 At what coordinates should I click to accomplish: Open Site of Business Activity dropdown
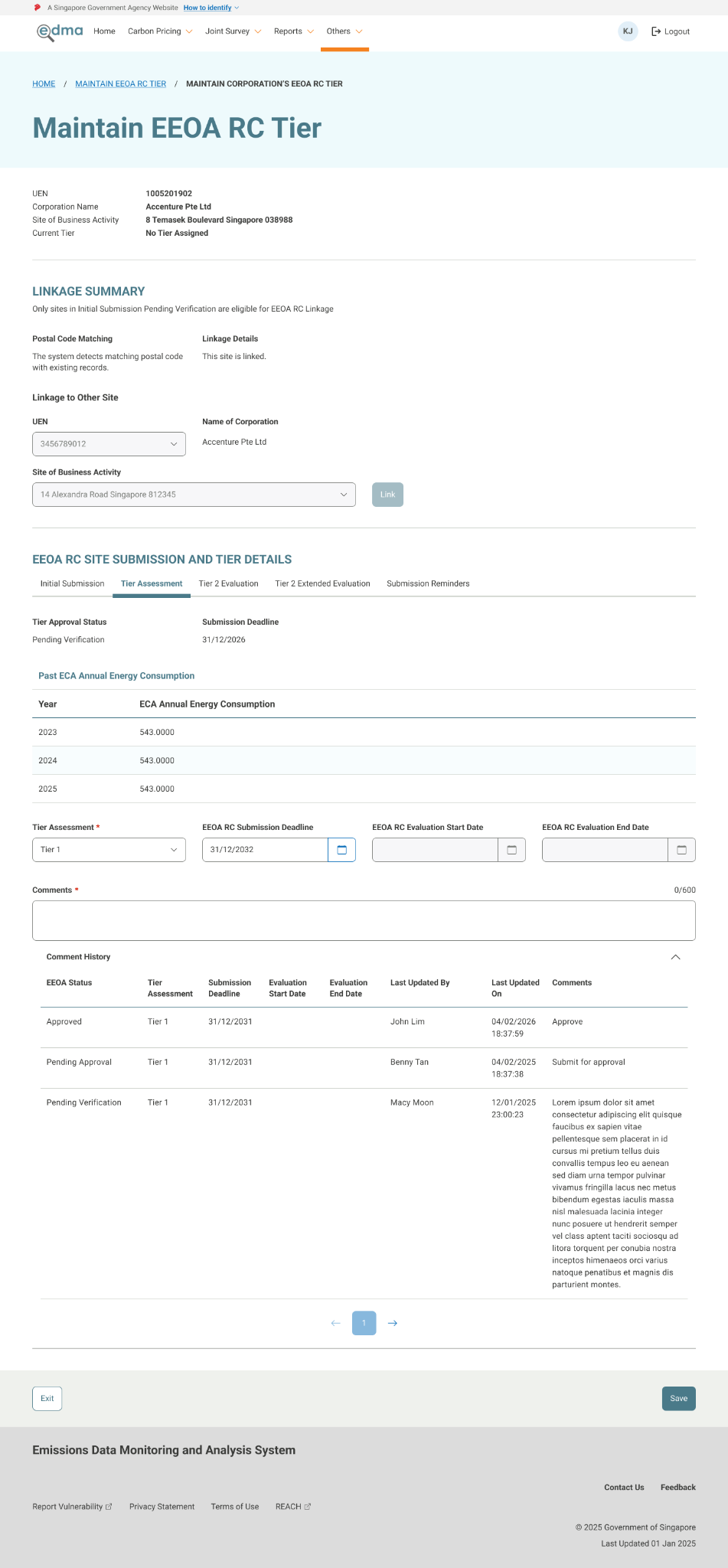(x=194, y=495)
